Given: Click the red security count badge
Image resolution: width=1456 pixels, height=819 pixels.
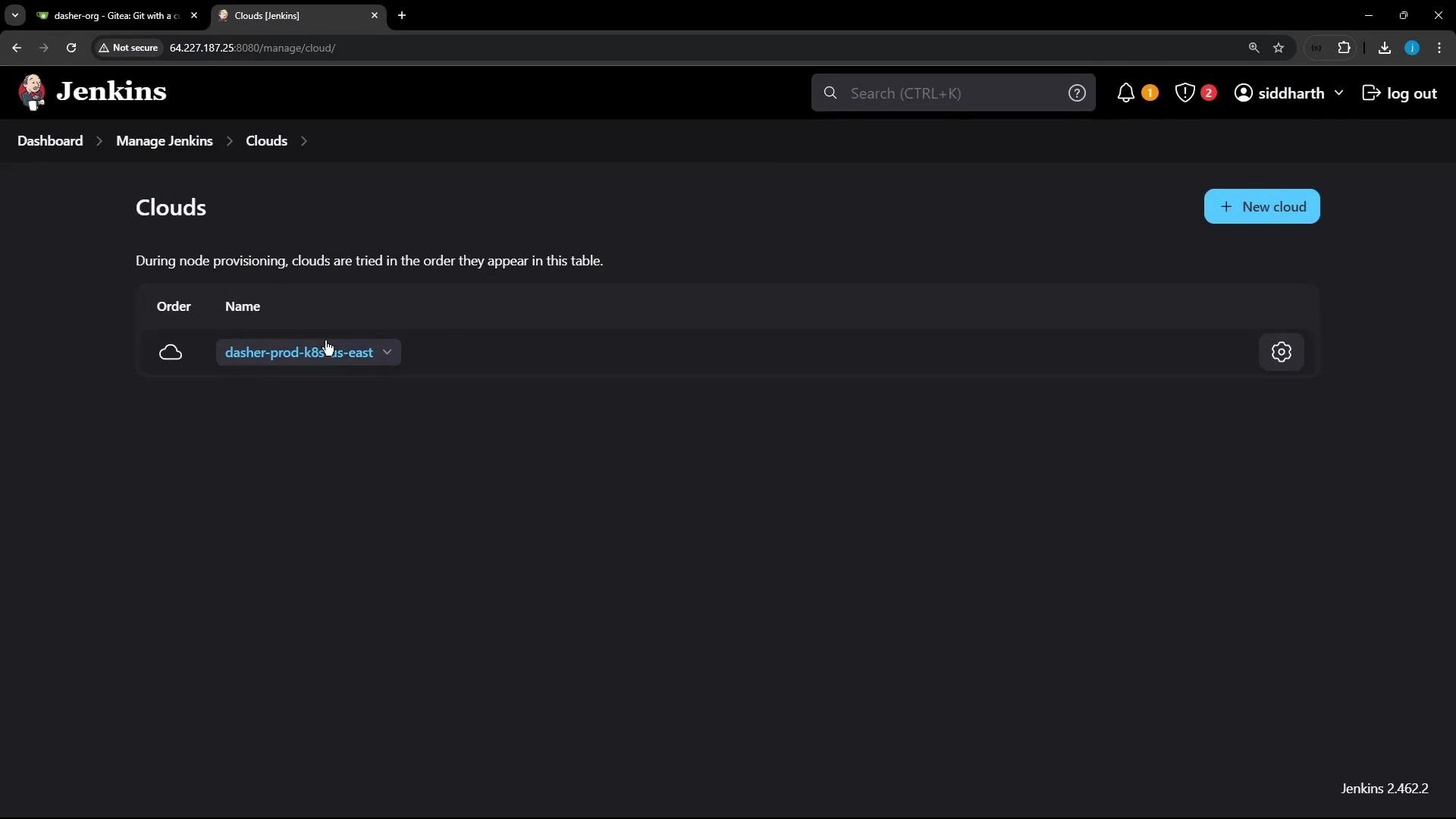Looking at the screenshot, I should click(x=1209, y=93).
